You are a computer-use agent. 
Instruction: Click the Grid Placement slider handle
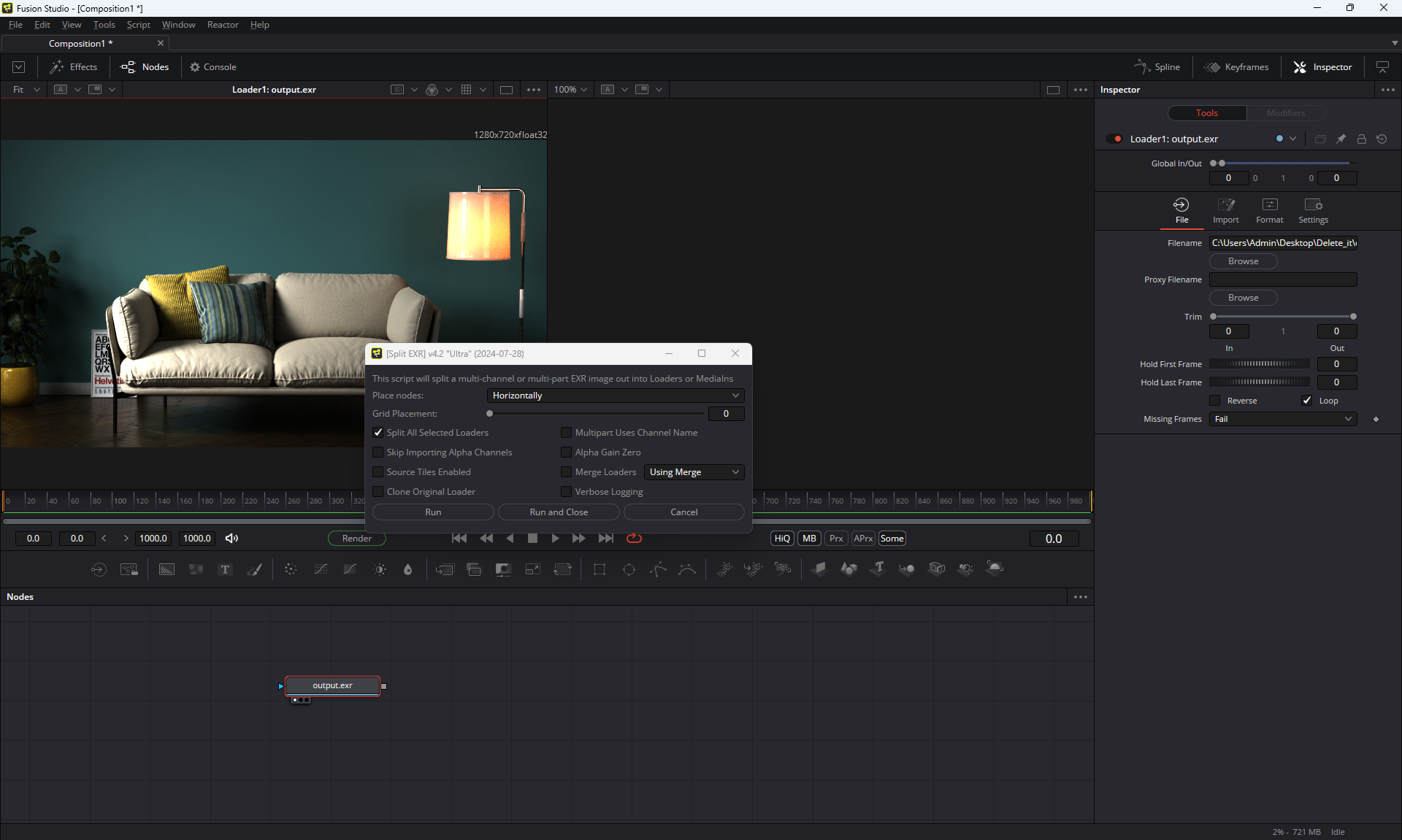490,414
